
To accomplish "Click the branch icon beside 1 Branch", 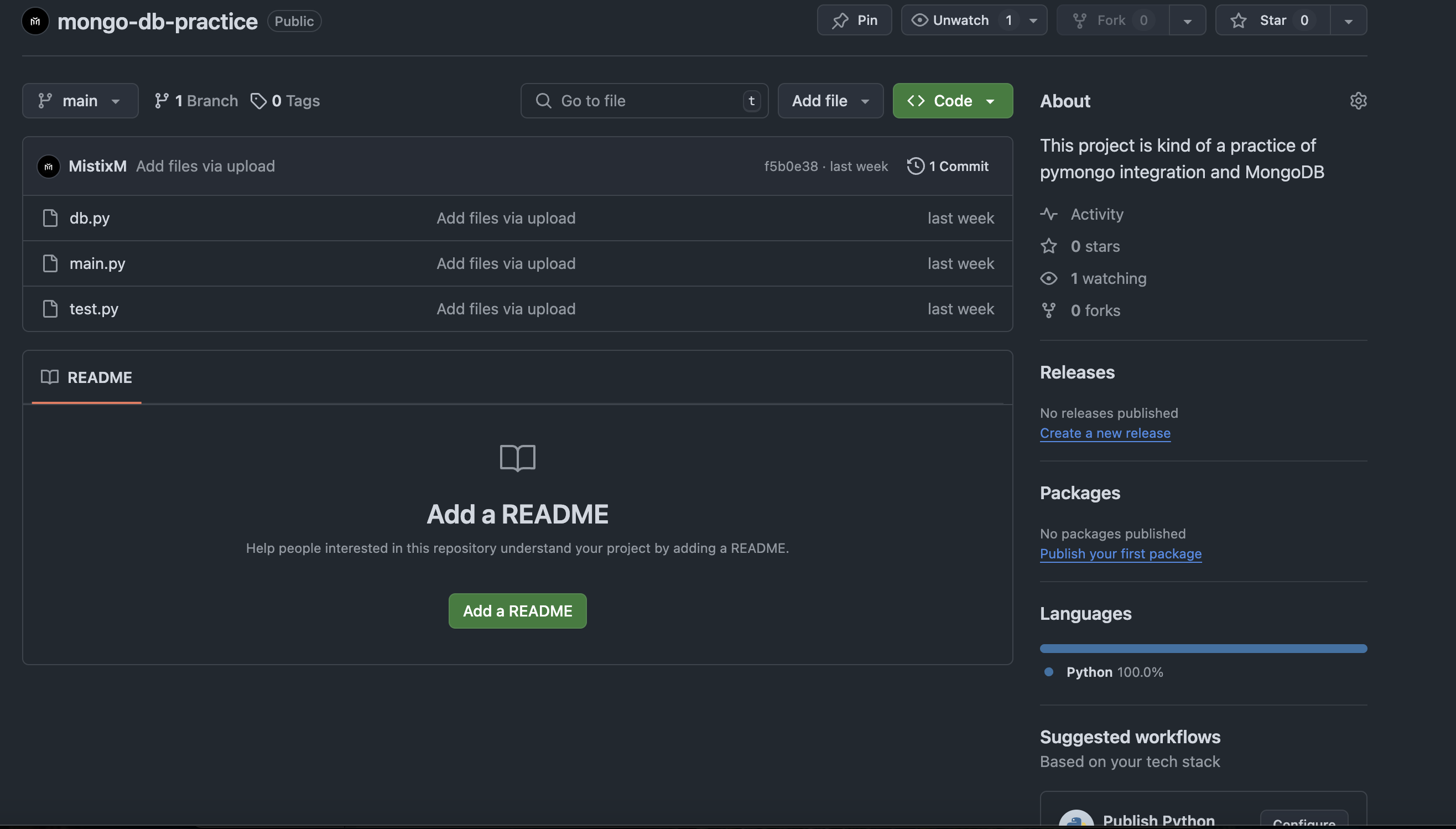I will pyautogui.click(x=162, y=101).
